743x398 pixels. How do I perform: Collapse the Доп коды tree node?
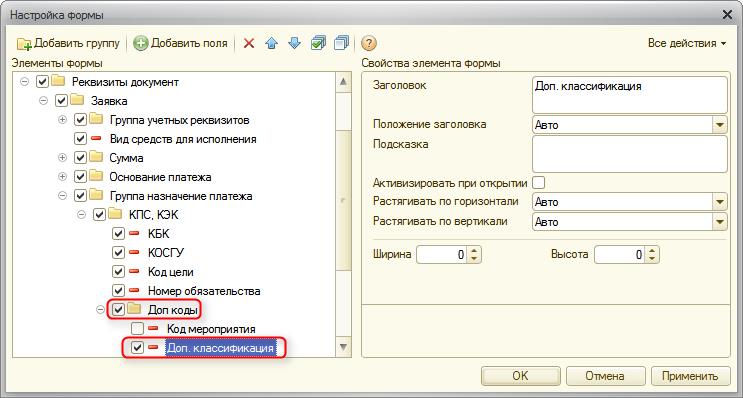pos(100,310)
